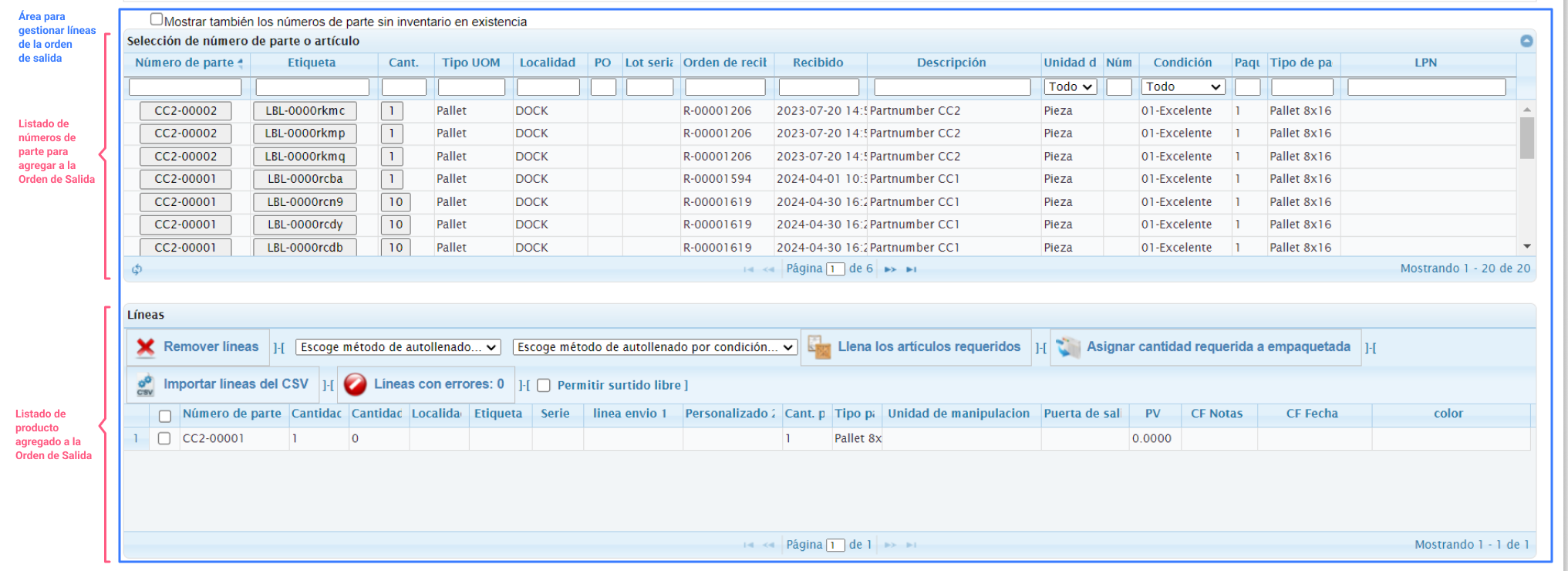The image size is (1568, 571).
Task: Click the CSV import icon
Action: pos(145,384)
